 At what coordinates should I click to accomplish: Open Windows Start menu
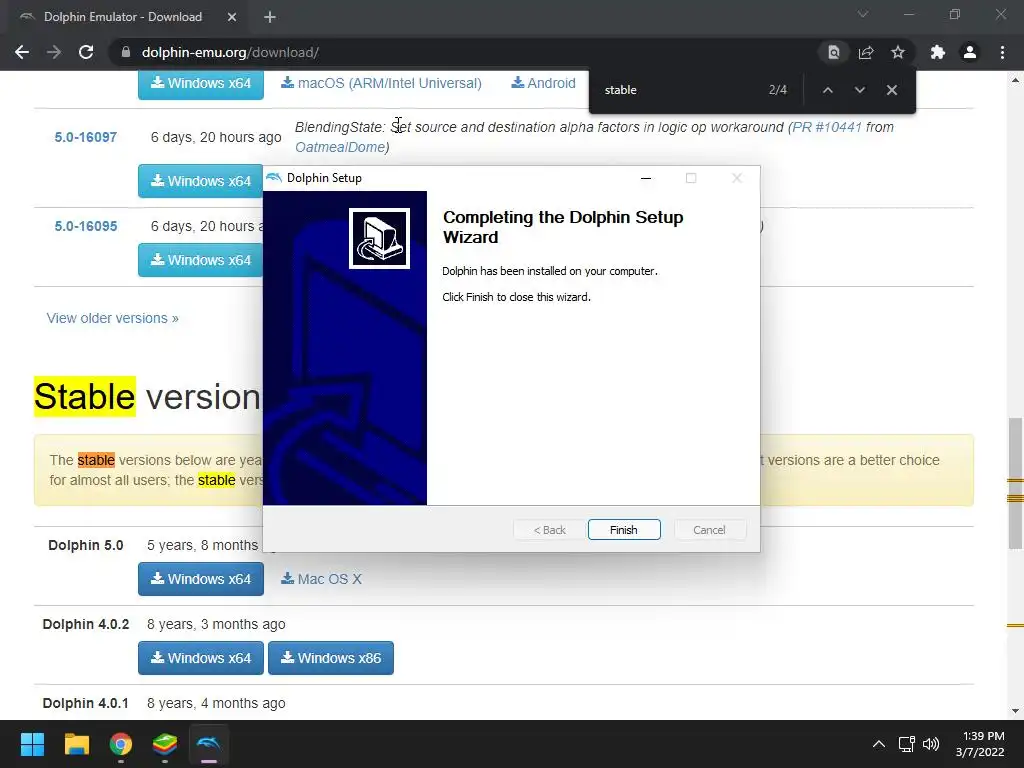(32, 744)
